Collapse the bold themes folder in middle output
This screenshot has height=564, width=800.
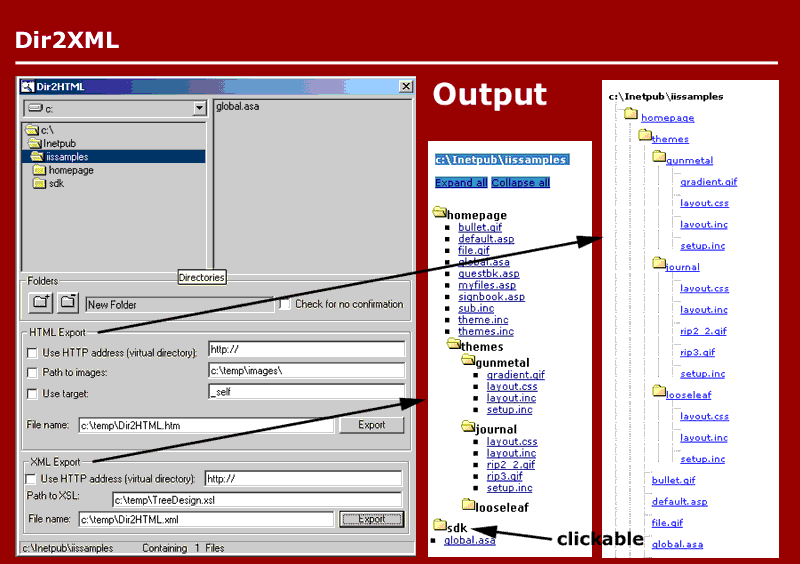click(474, 347)
